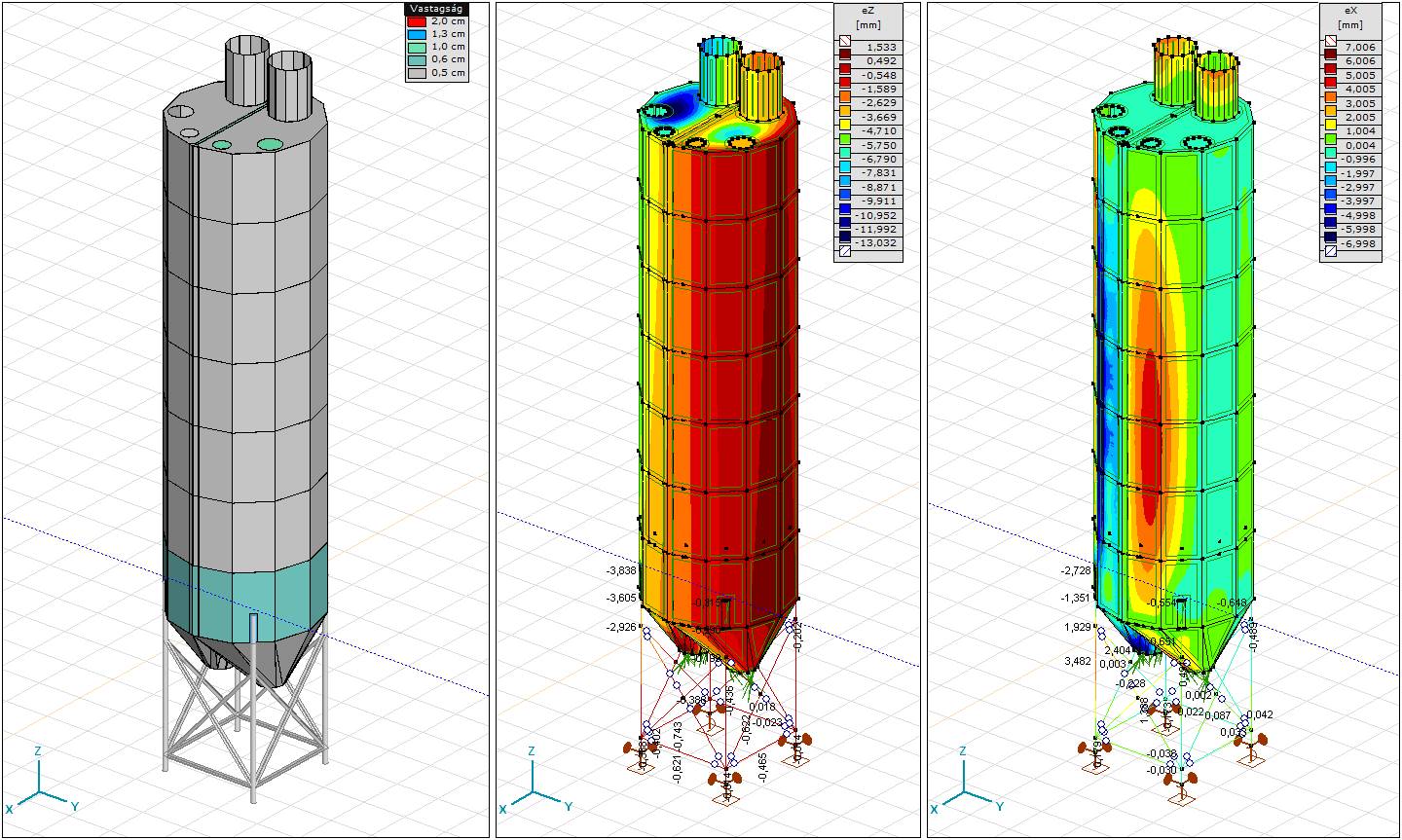1402x840 pixels.
Task: Click the -3,838 displacement label in eZ view
Action: point(620,570)
